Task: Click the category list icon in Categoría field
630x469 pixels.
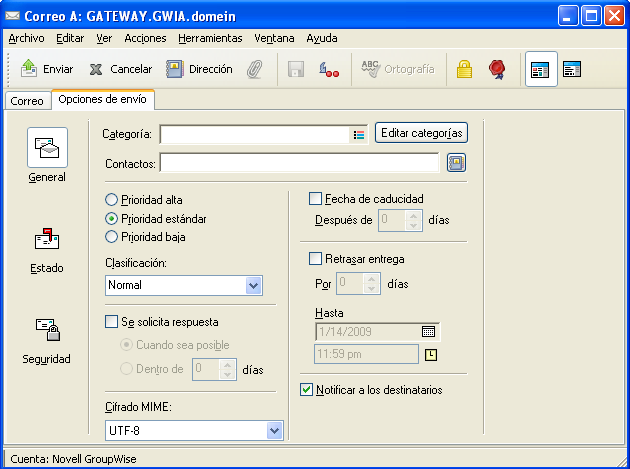Action: [359, 135]
